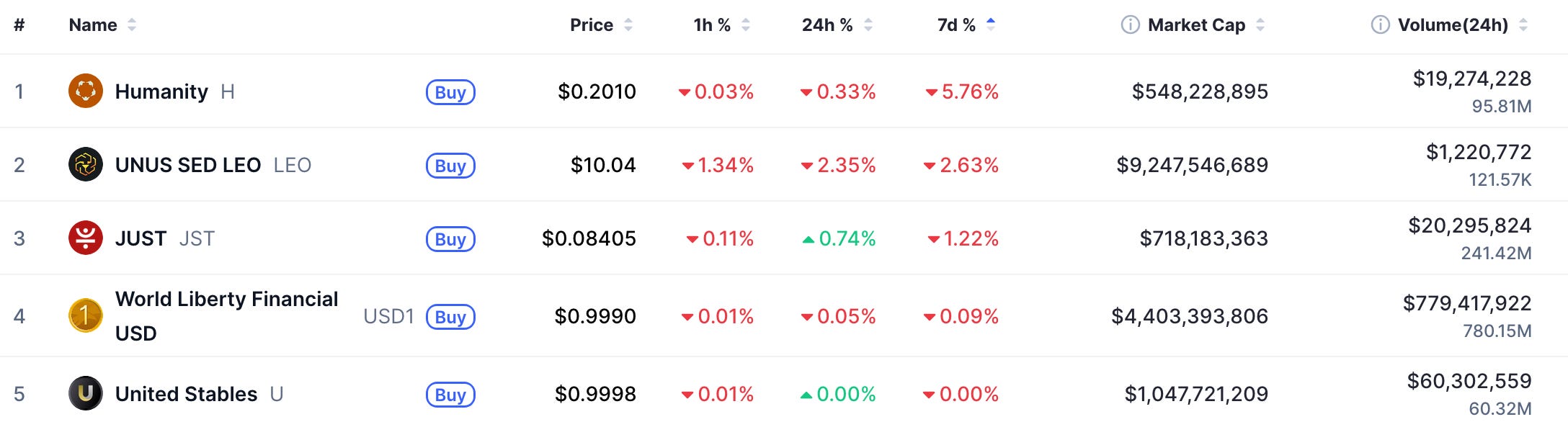The image size is (1568, 422).
Task: Click the Buy button for Humanity
Action: [x=450, y=92]
